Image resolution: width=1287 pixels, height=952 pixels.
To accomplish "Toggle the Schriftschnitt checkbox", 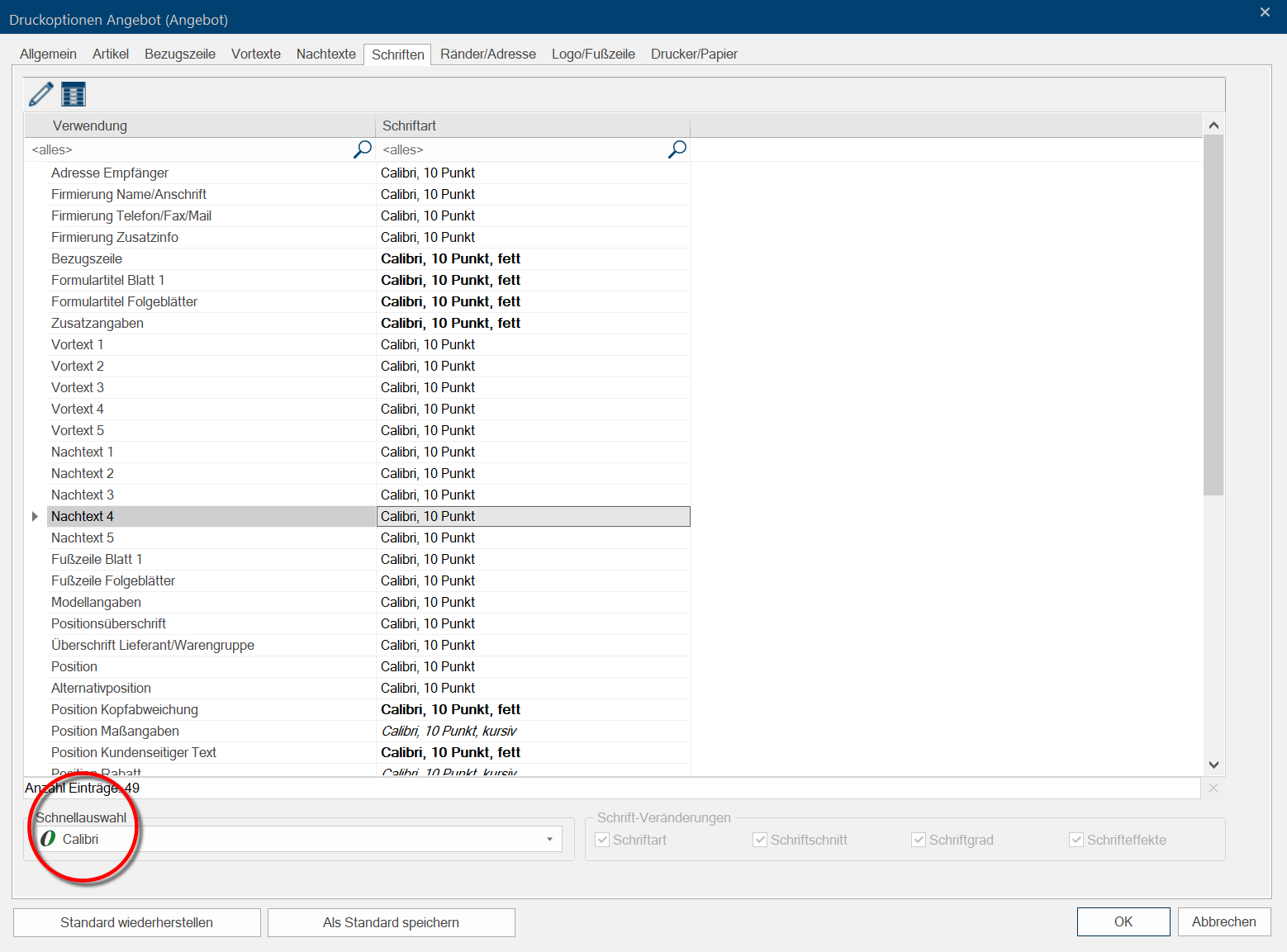I will (760, 840).
